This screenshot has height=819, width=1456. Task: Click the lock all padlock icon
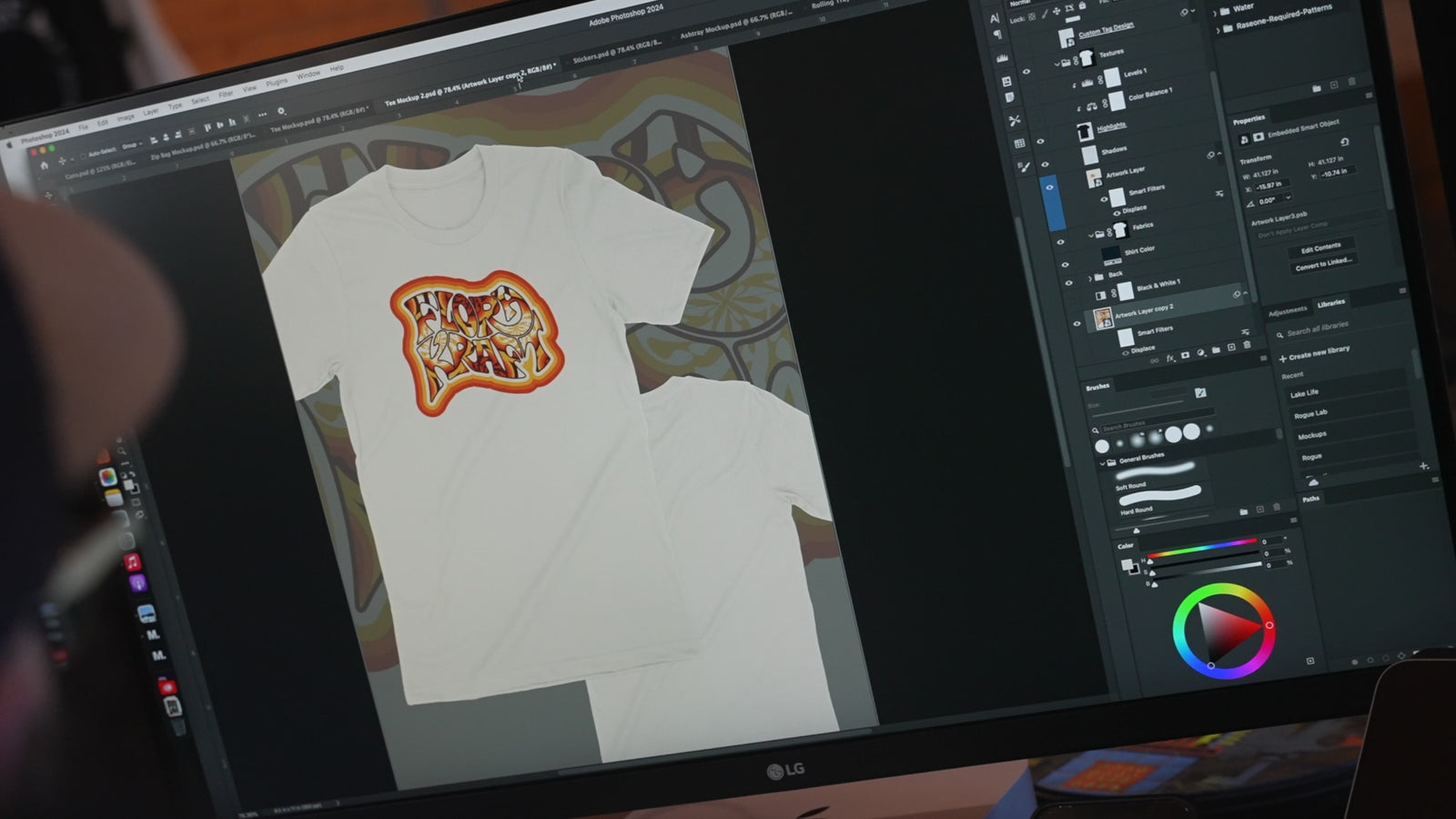[x=1082, y=7]
